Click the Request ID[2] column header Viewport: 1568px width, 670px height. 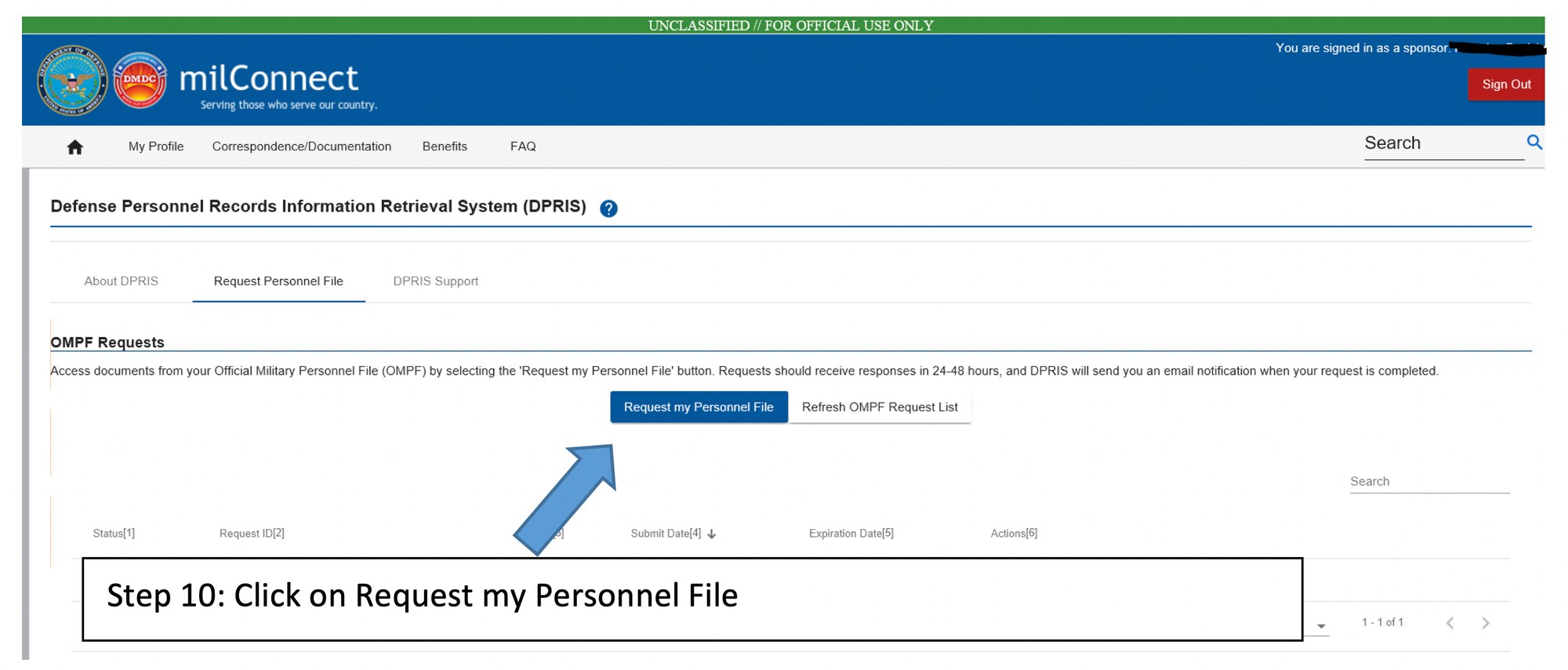click(x=252, y=534)
